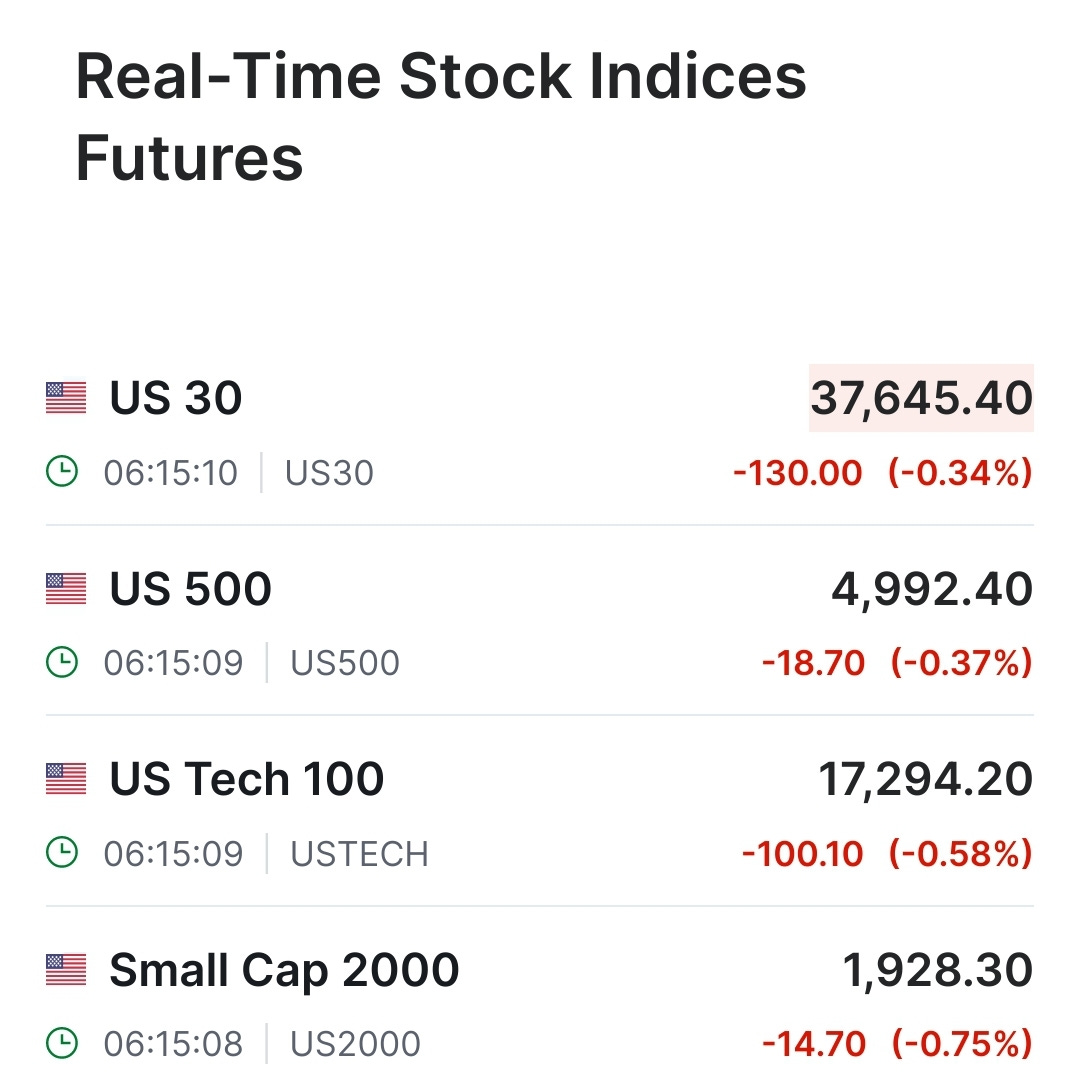Image resolution: width=1079 pixels, height=1090 pixels.
Task: Click the 1,928.30 price value
Action: coord(938,970)
